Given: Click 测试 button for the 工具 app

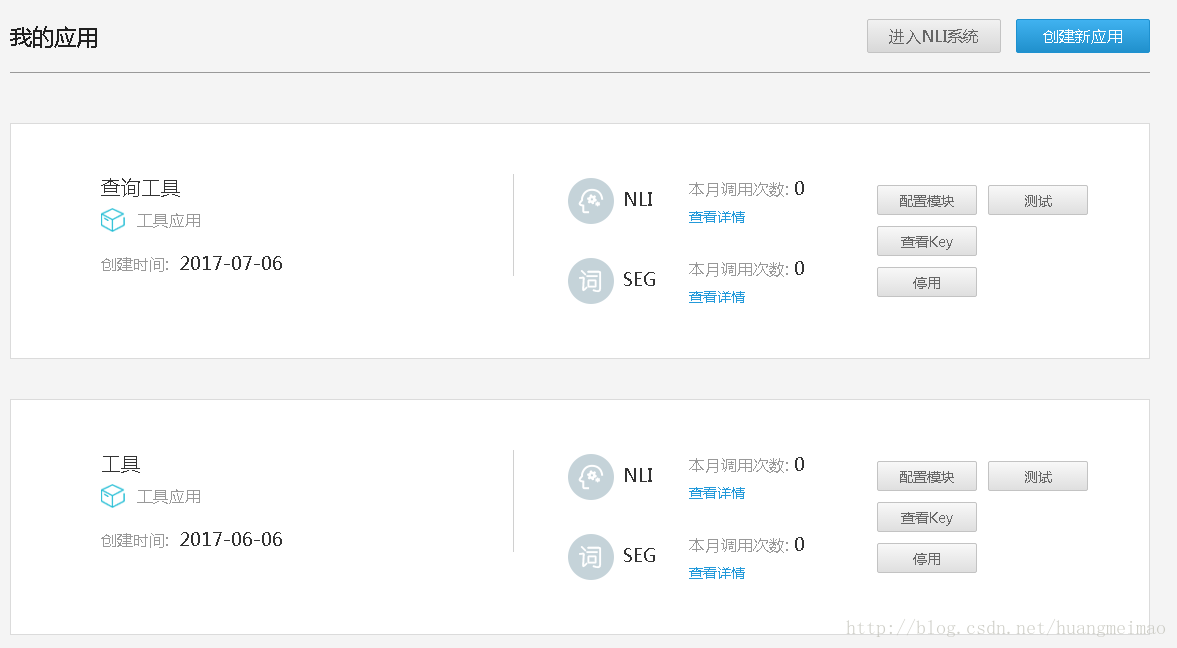Looking at the screenshot, I should (x=1038, y=477).
